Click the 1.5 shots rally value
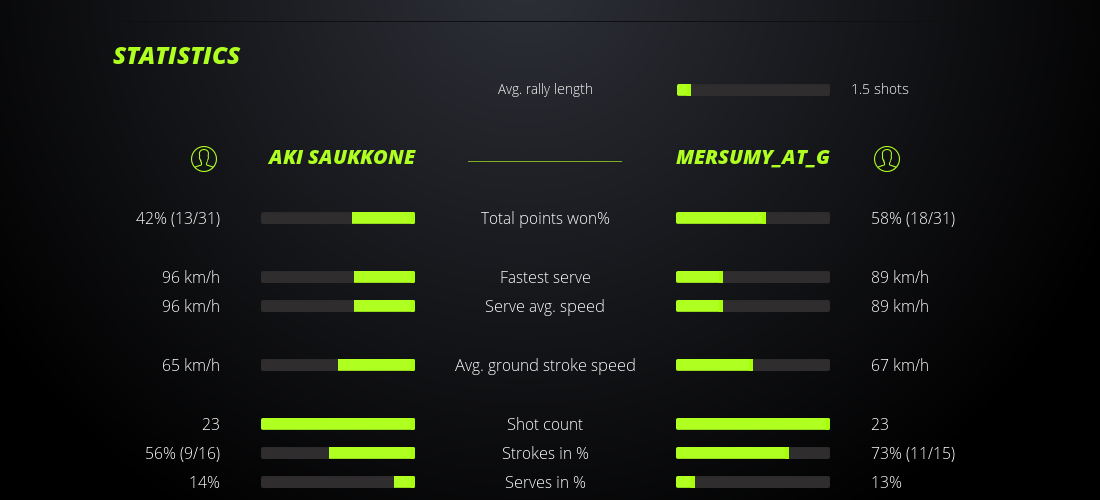Screen dimensions: 1100x500 [x=880, y=89]
